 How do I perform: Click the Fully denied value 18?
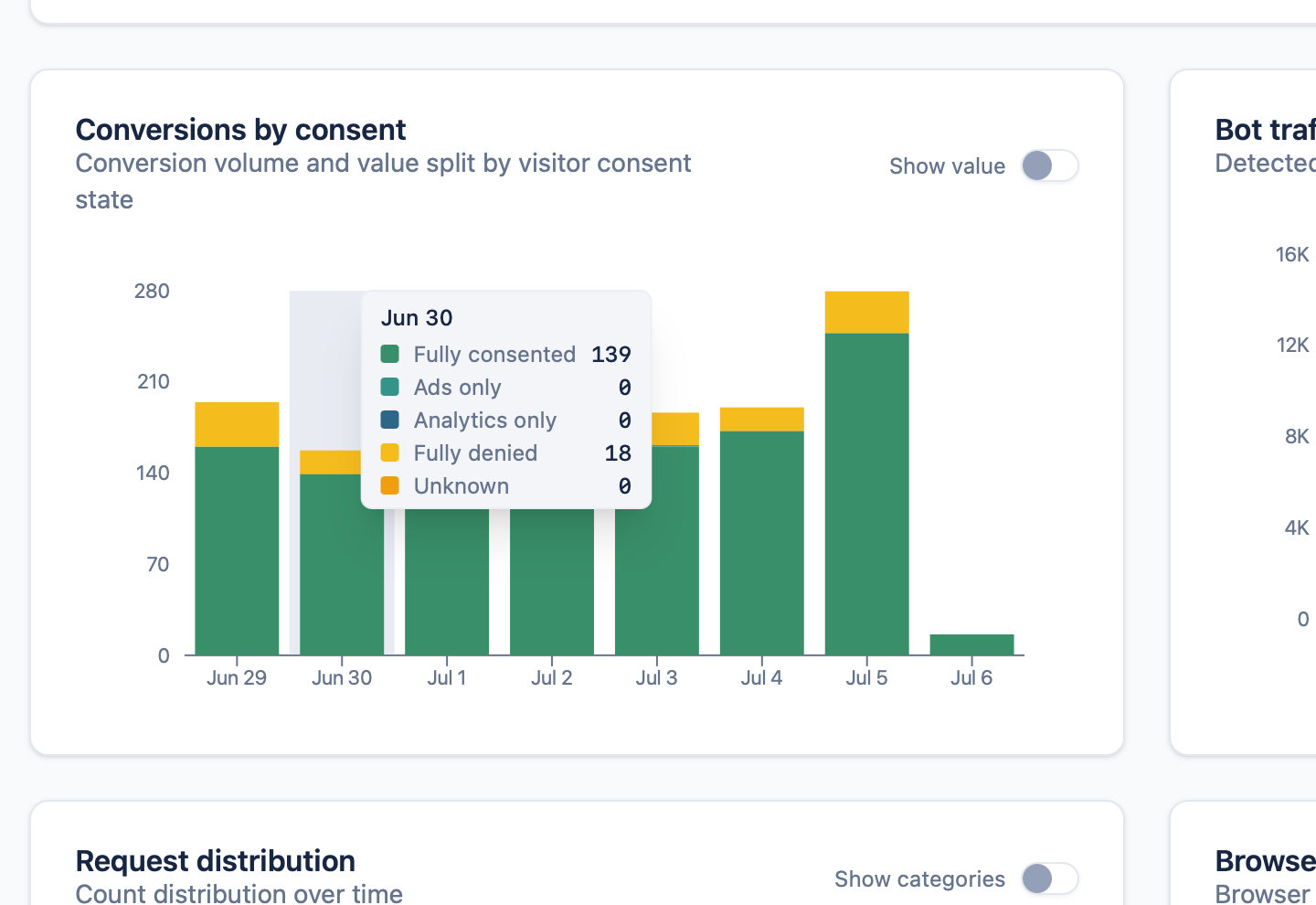[618, 452]
